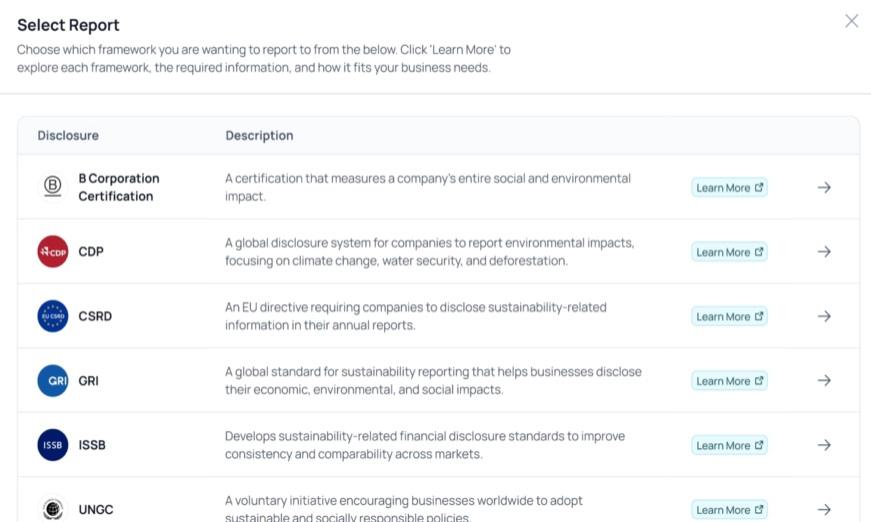Click the blue GRI logo icon
The image size is (871, 522).
tap(53, 381)
